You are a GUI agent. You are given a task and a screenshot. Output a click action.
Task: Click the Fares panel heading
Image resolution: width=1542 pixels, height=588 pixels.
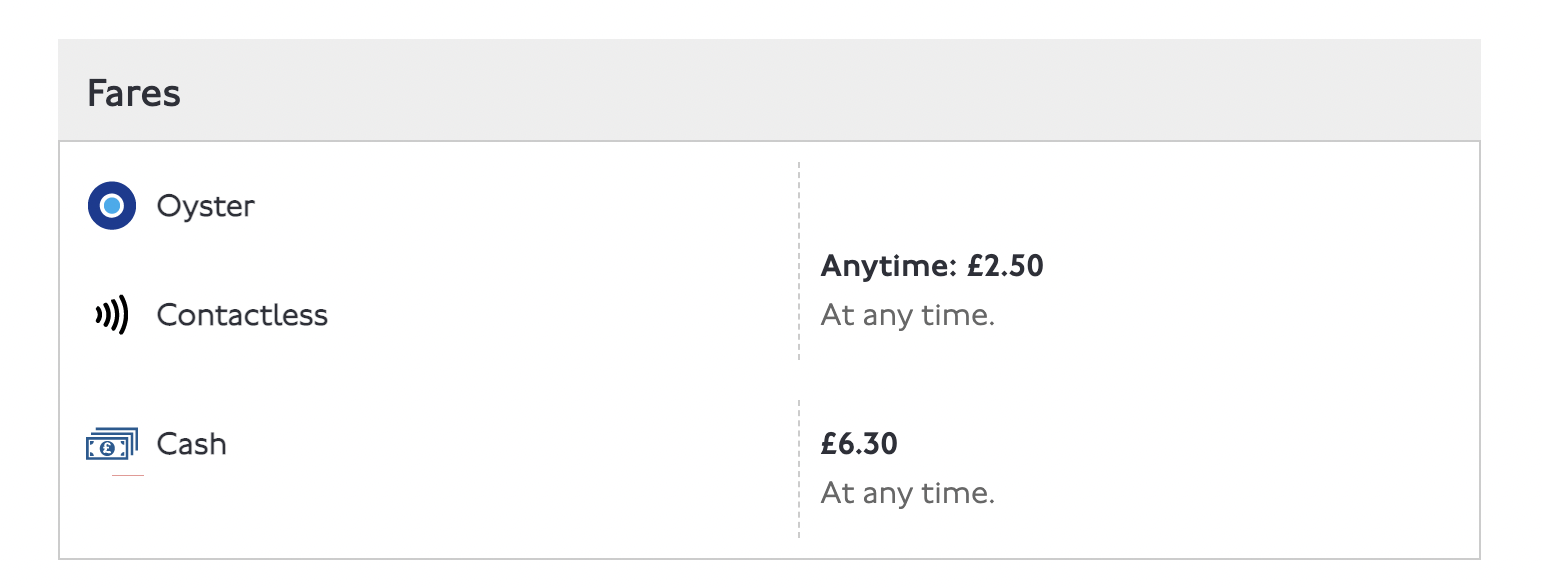(134, 94)
